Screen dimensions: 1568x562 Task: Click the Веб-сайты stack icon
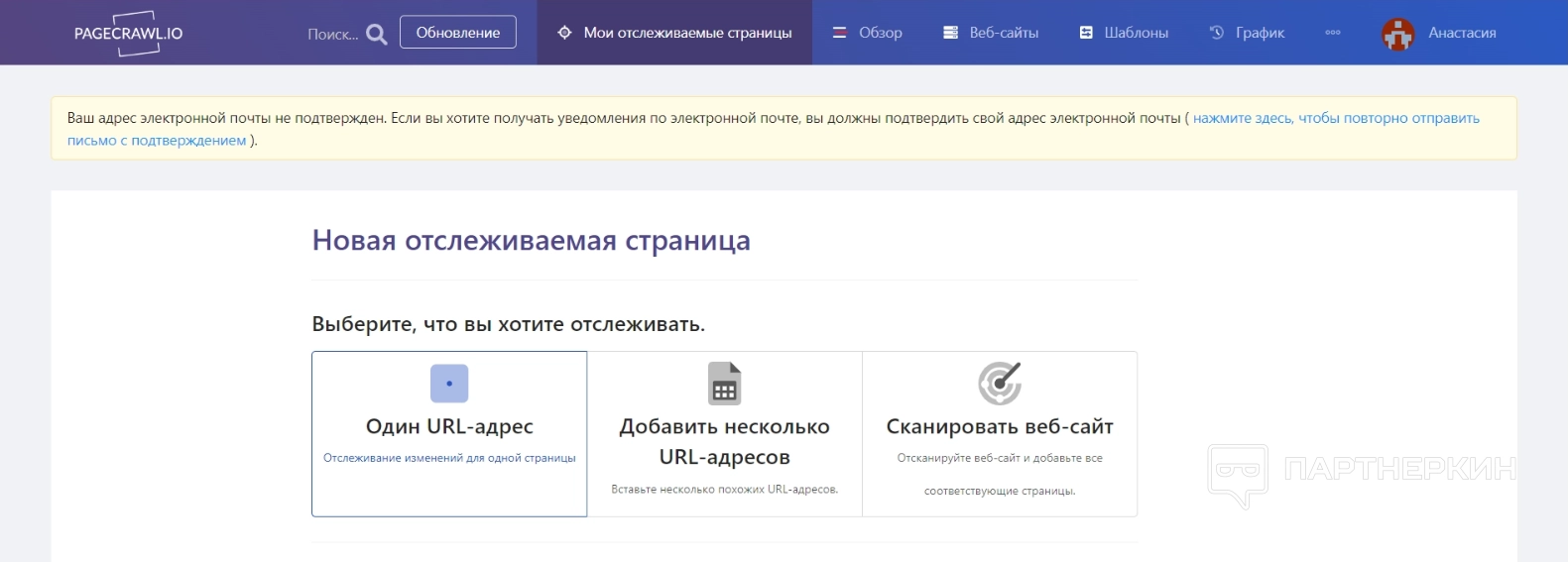click(x=950, y=33)
